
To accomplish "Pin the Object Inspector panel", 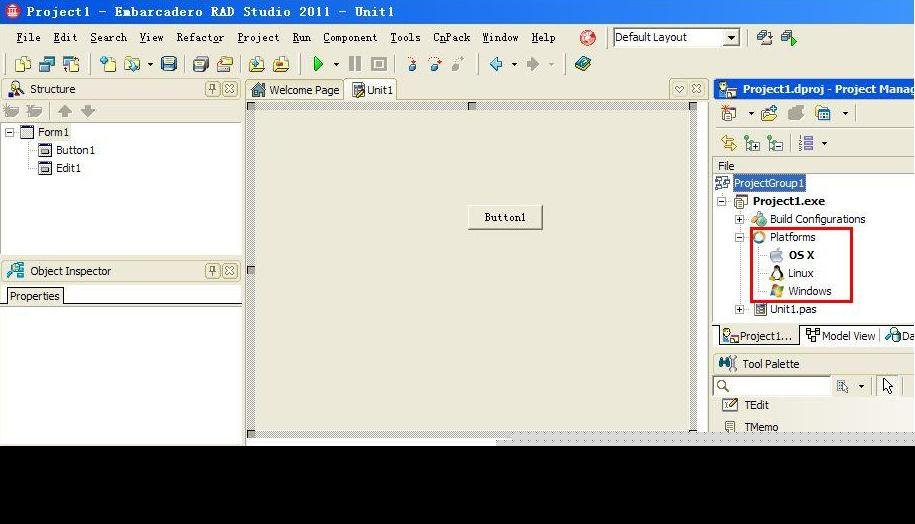I will 212,271.
